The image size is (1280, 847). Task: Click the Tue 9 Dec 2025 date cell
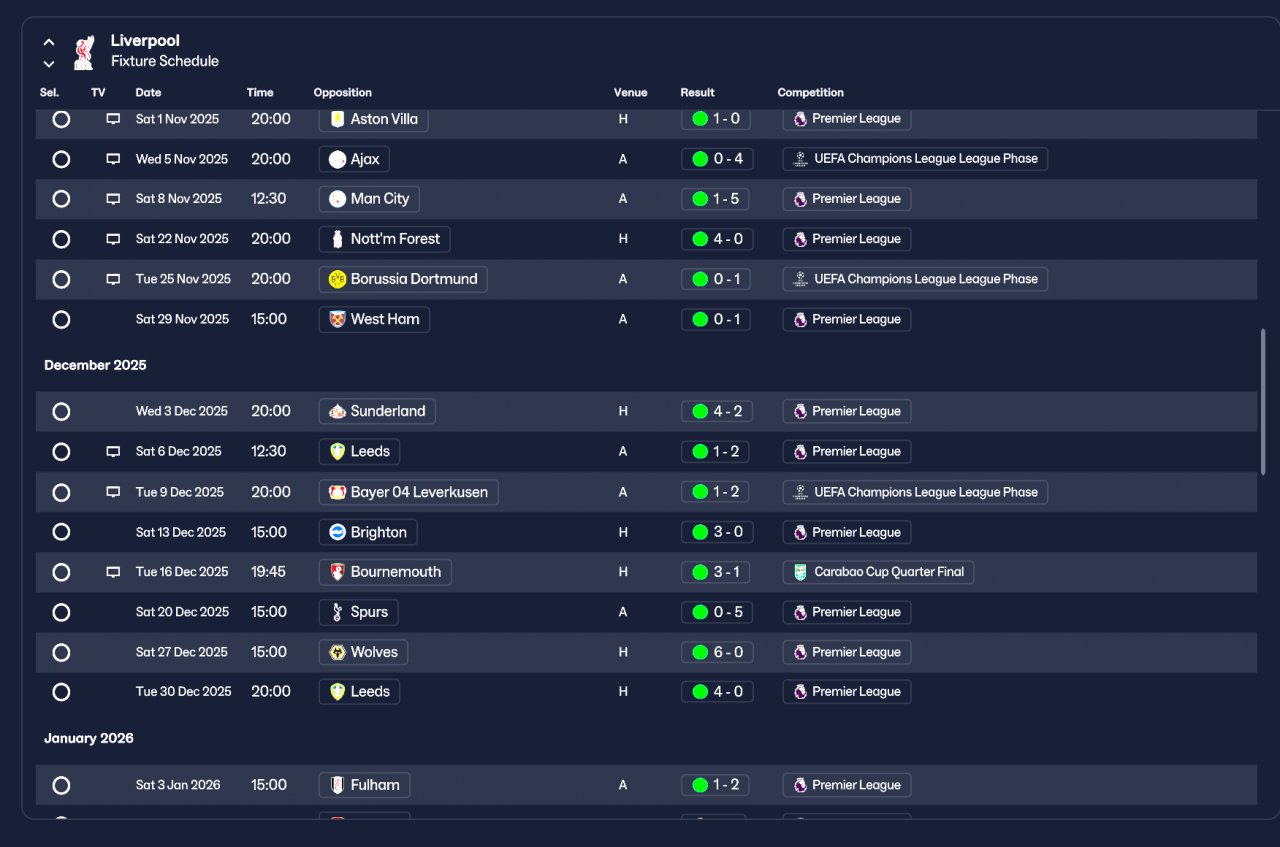click(180, 492)
